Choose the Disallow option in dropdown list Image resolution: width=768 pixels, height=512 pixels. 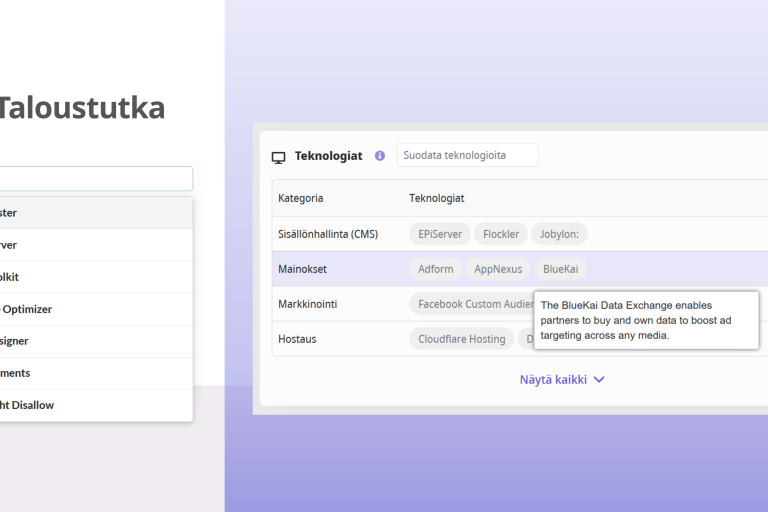tap(96, 405)
